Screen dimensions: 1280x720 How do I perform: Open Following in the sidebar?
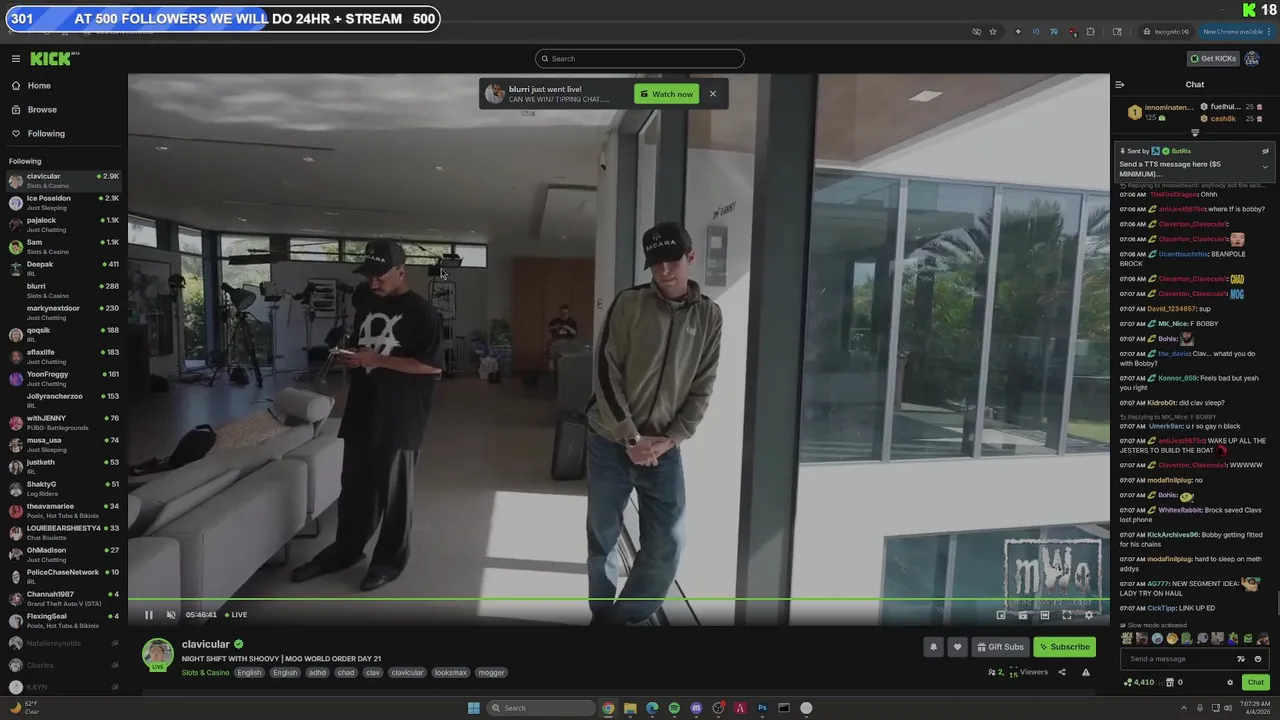point(46,134)
